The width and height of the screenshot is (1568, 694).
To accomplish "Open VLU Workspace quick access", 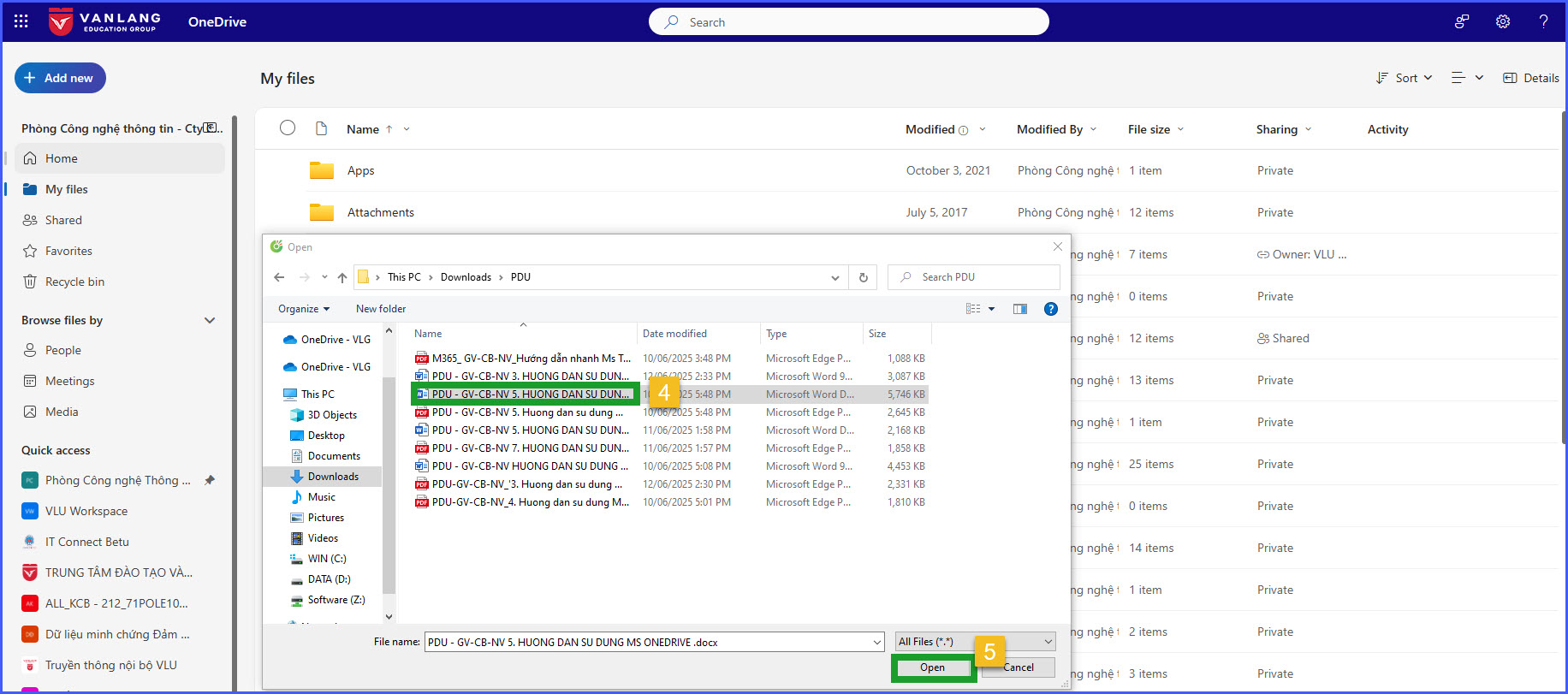I will coord(120,511).
